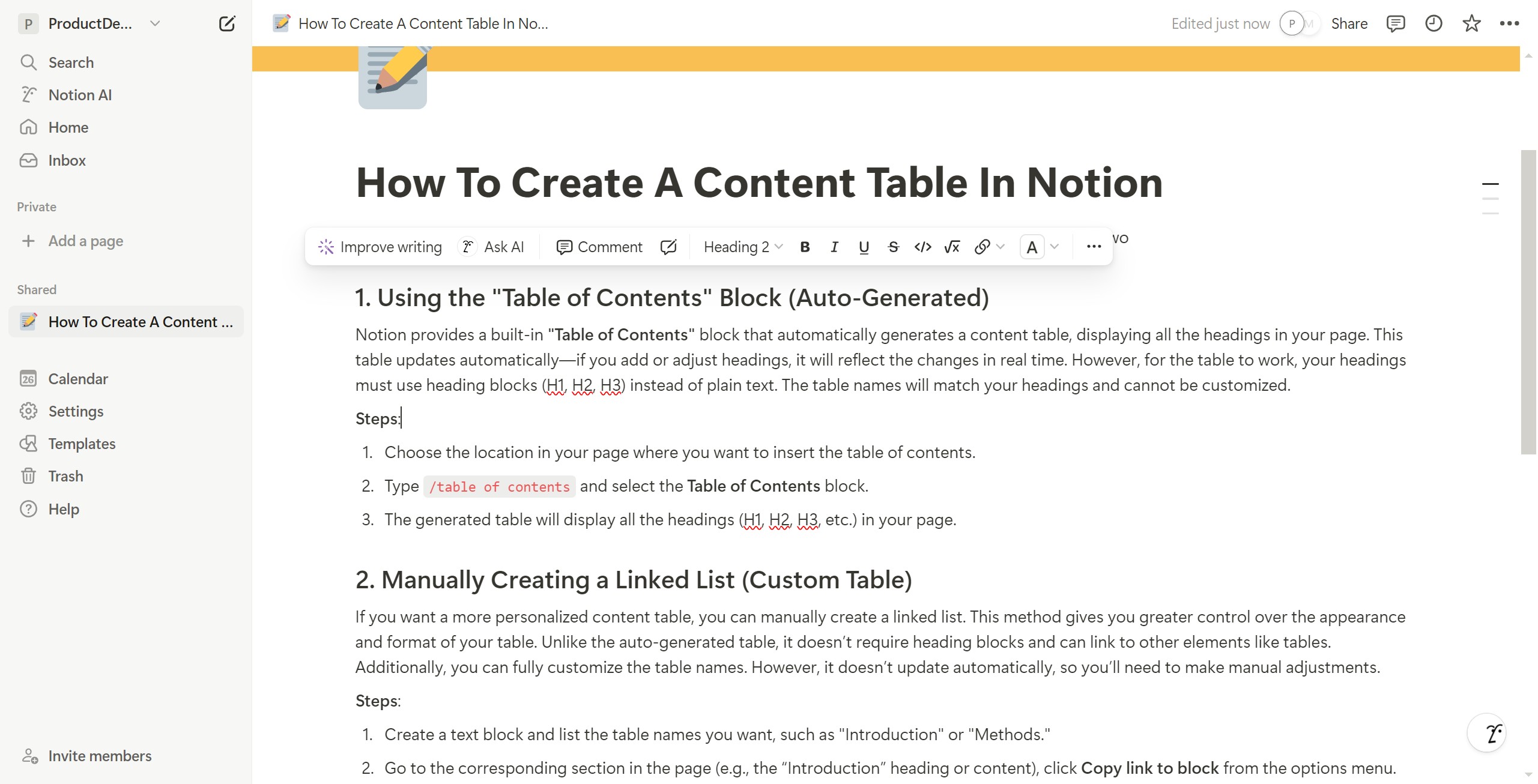Click Ask AI in formatting toolbar
Viewport: 1538px width, 784px height.
[x=492, y=247]
